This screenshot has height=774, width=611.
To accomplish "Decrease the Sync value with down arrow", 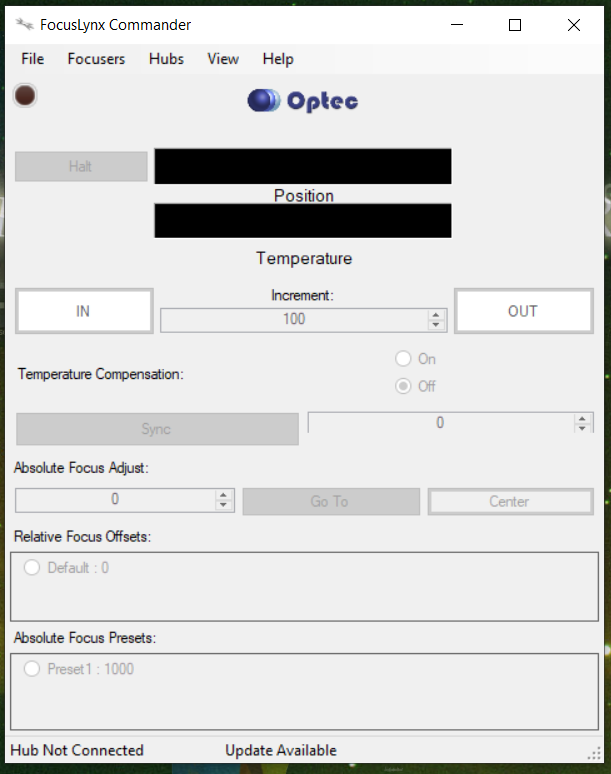I will point(582,428).
